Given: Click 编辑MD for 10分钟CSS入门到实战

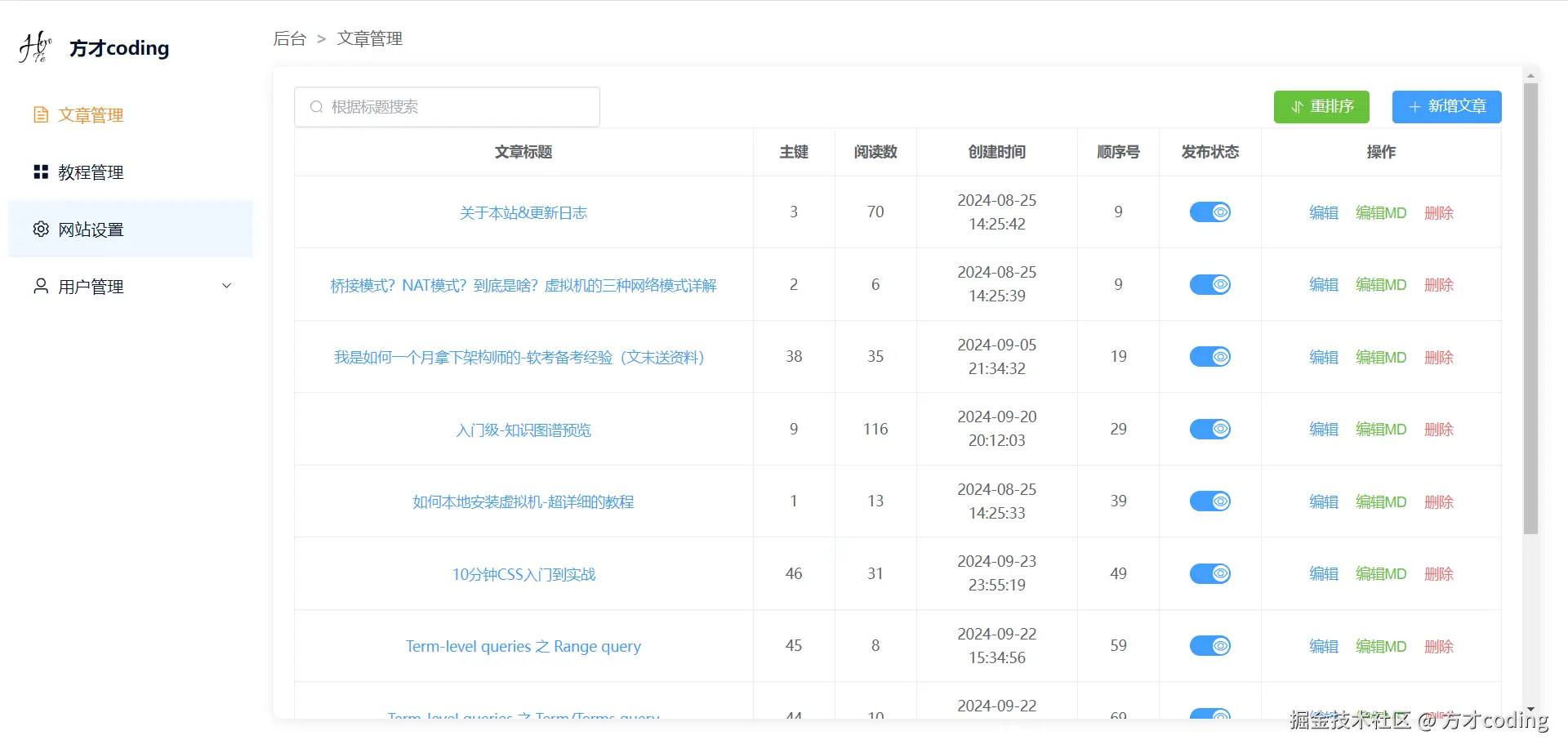Looking at the screenshot, I should point(1381,573).
